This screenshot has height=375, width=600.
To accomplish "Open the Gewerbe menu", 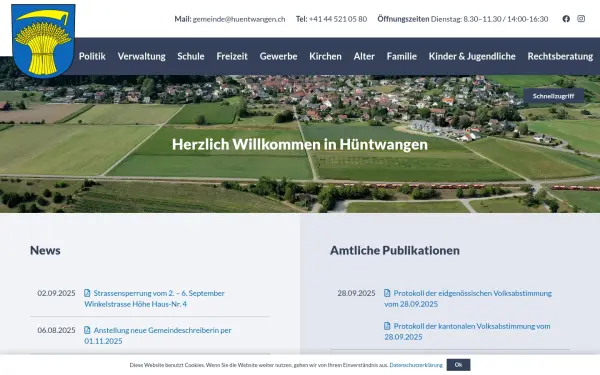I will (x=278, y=56).
